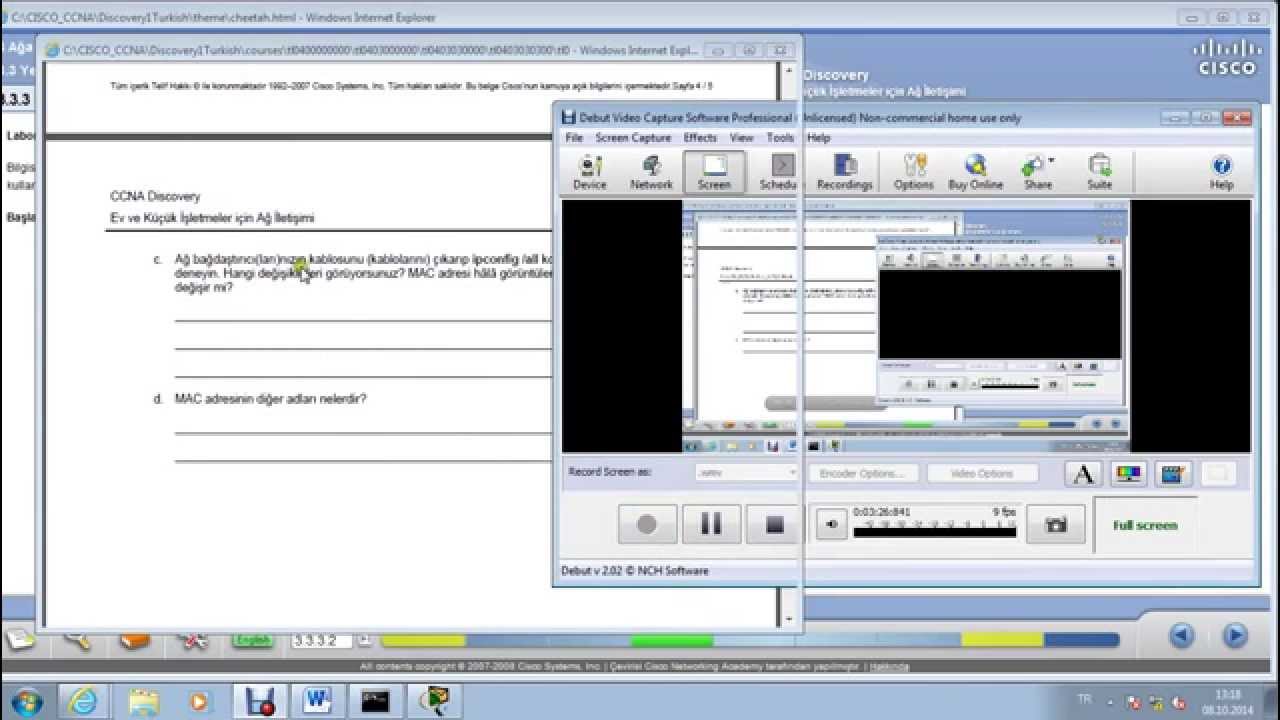
Task: Select the Device source in Debut toolbar
Action: coord(589,171)
